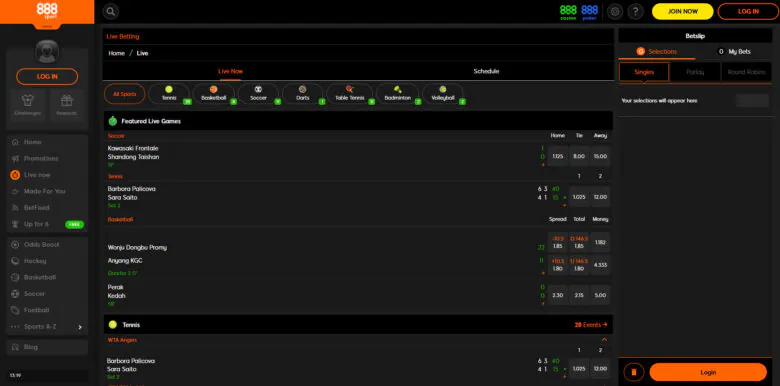Clear betslip with trash icon
Viewport: 780px width, 386px height.
pyautogui.click(x=634, y=372)
